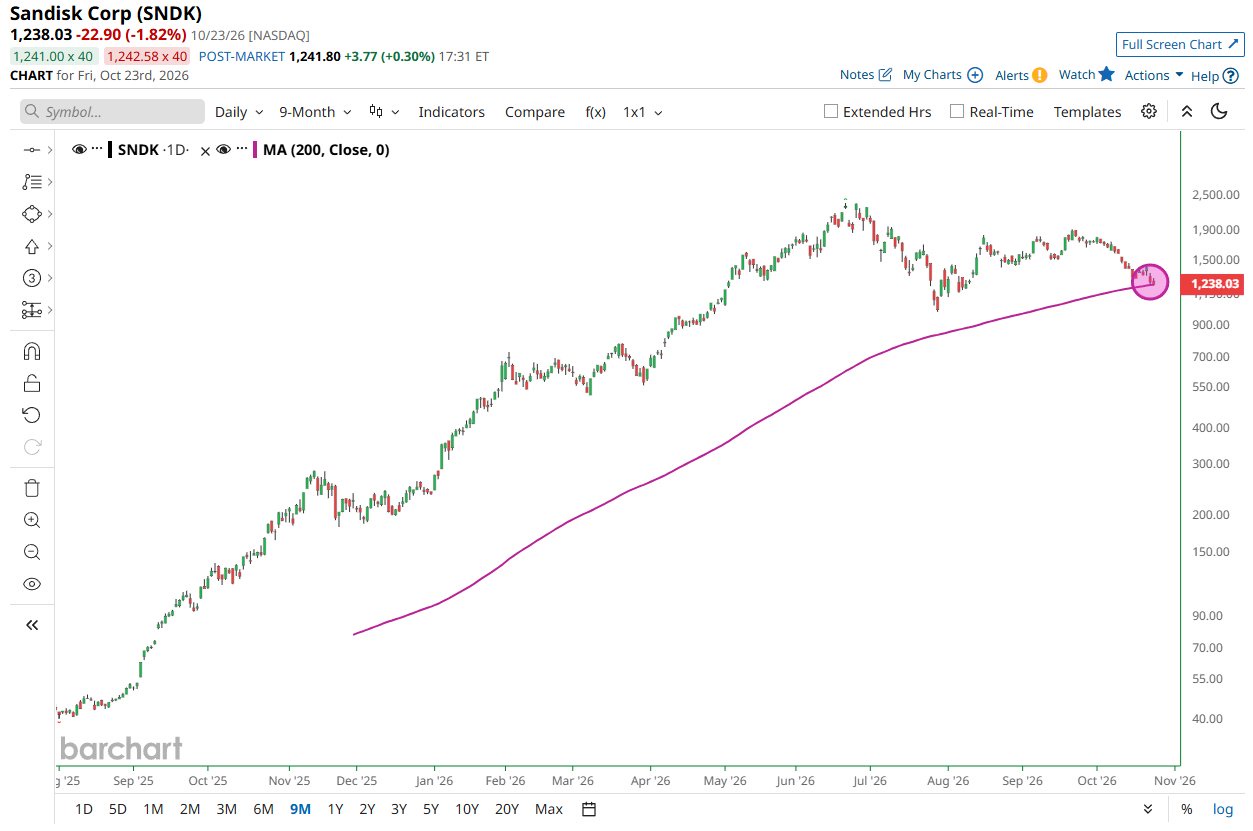Enable the Real-Time checkbox
The image size is (1253, 831).
957,111
